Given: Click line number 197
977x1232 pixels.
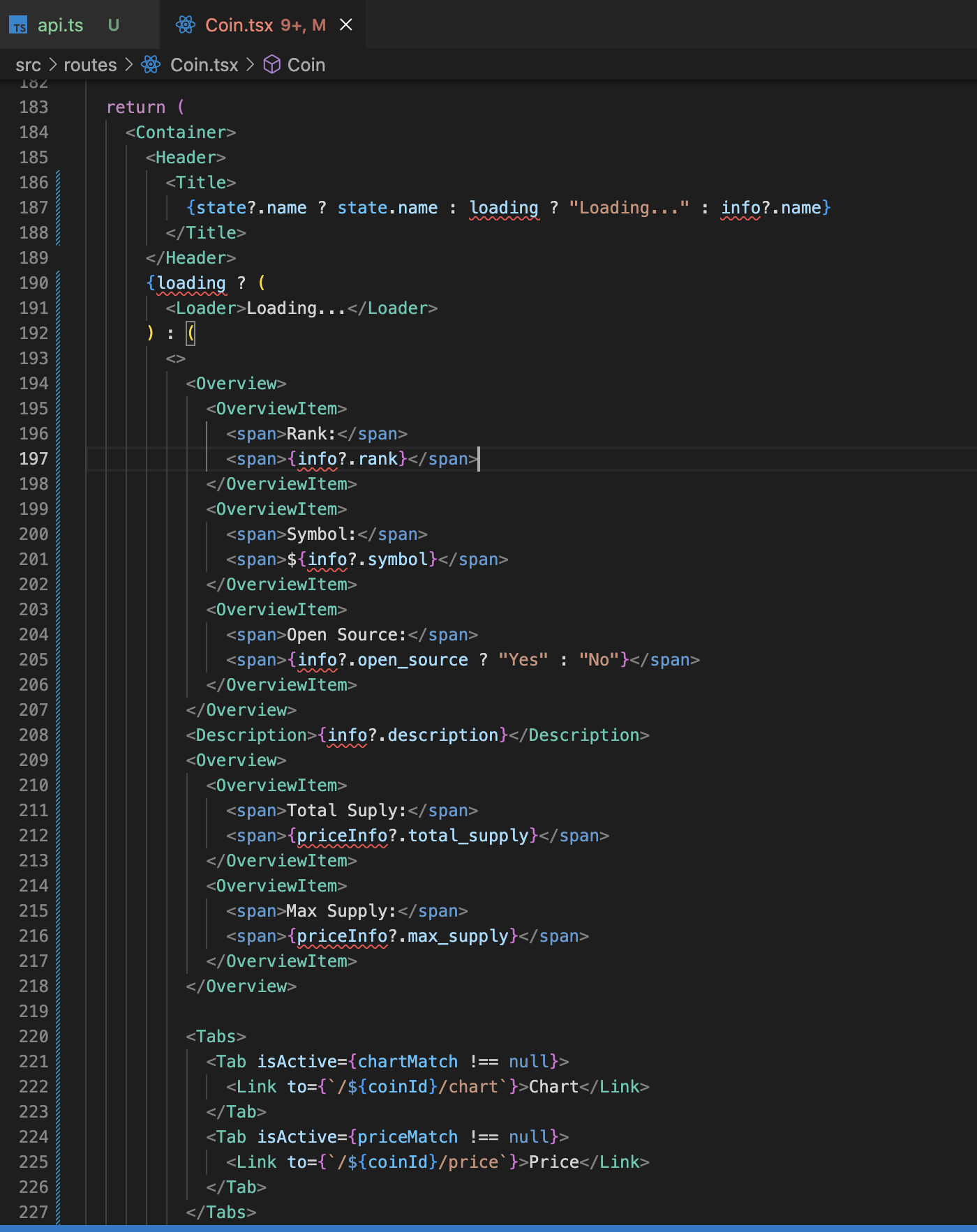Looking at the screenshot, I should (x=33, y=459).
